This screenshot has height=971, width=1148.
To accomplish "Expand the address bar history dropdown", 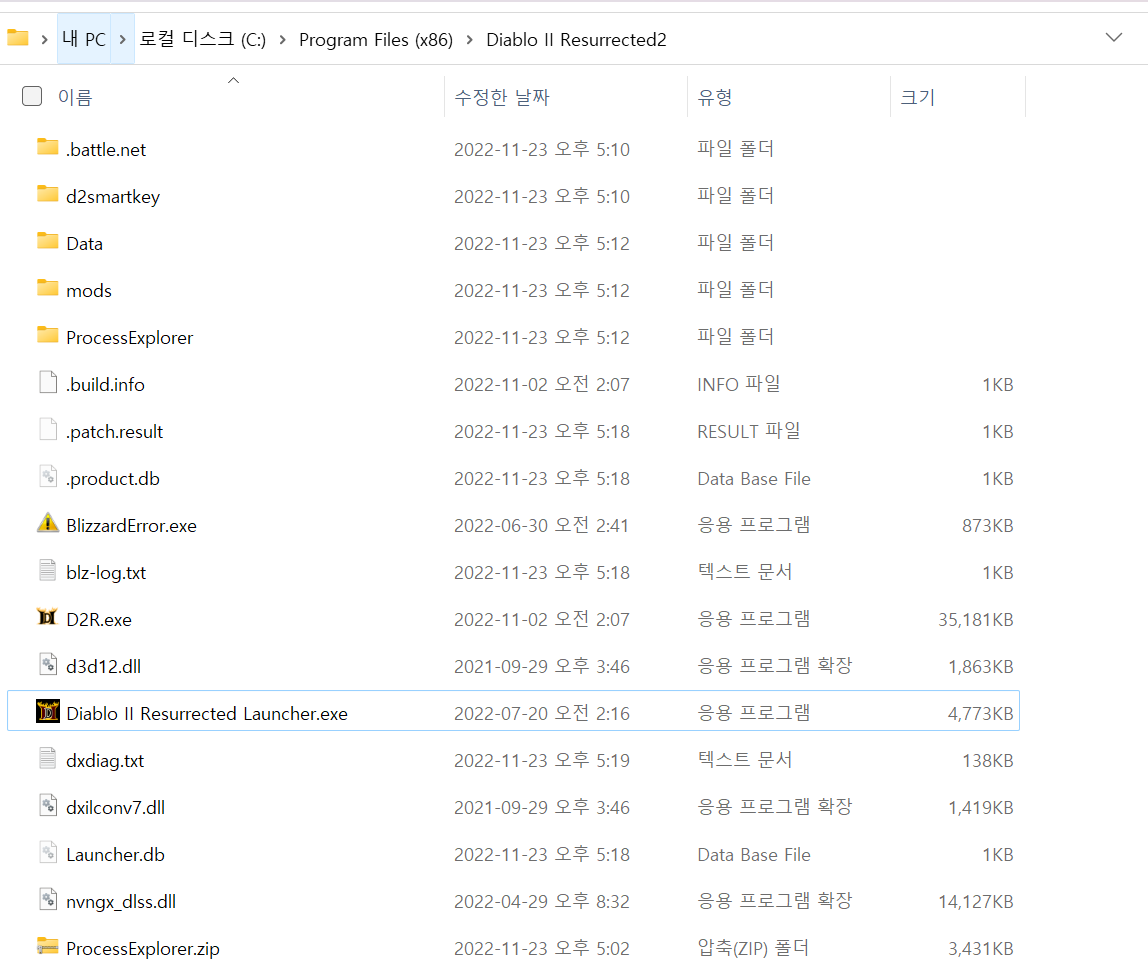I will pyautogui.click(x=1114, y=37).
